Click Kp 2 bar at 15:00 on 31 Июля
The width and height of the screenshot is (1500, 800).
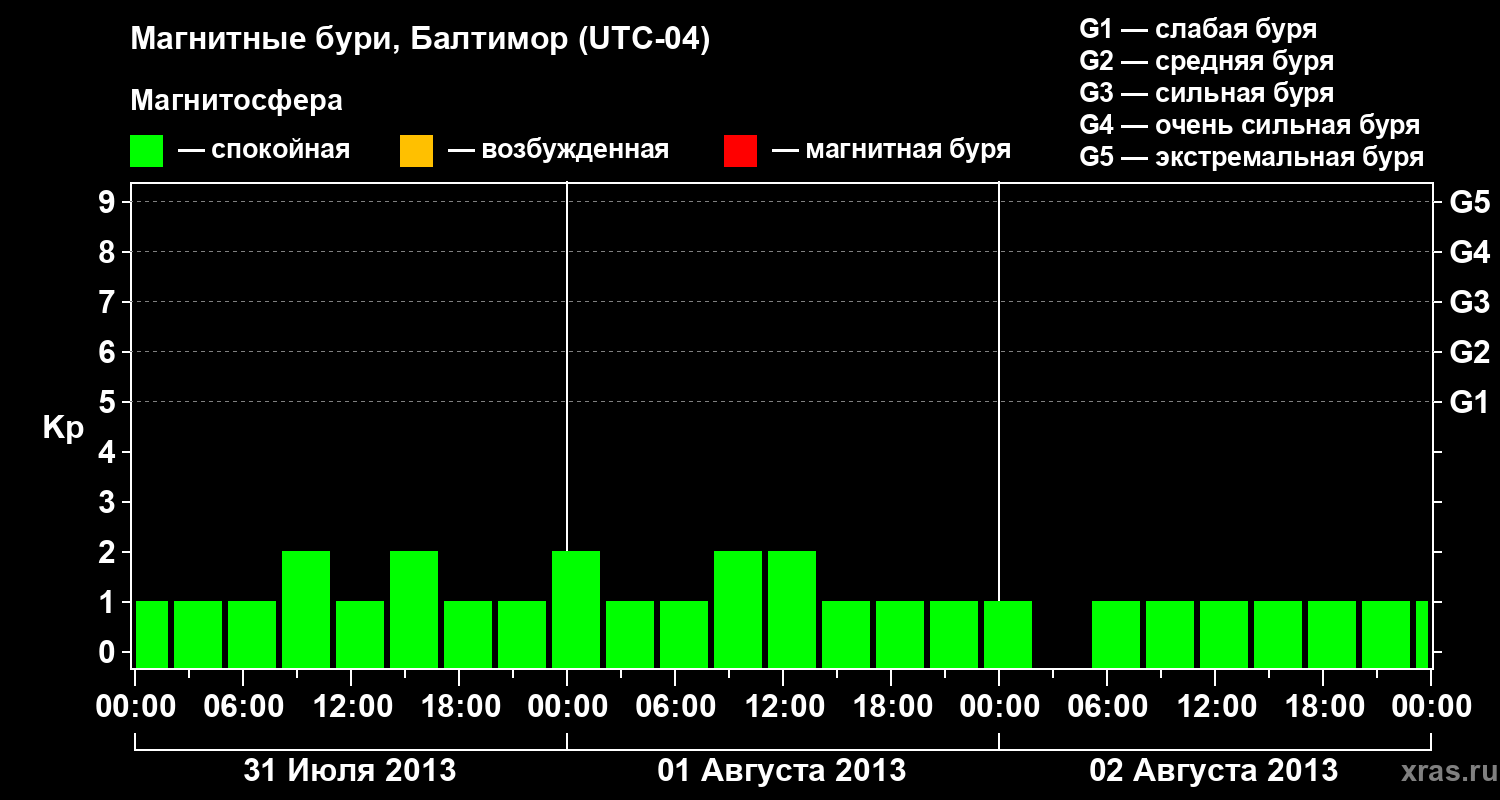(414, 609)
